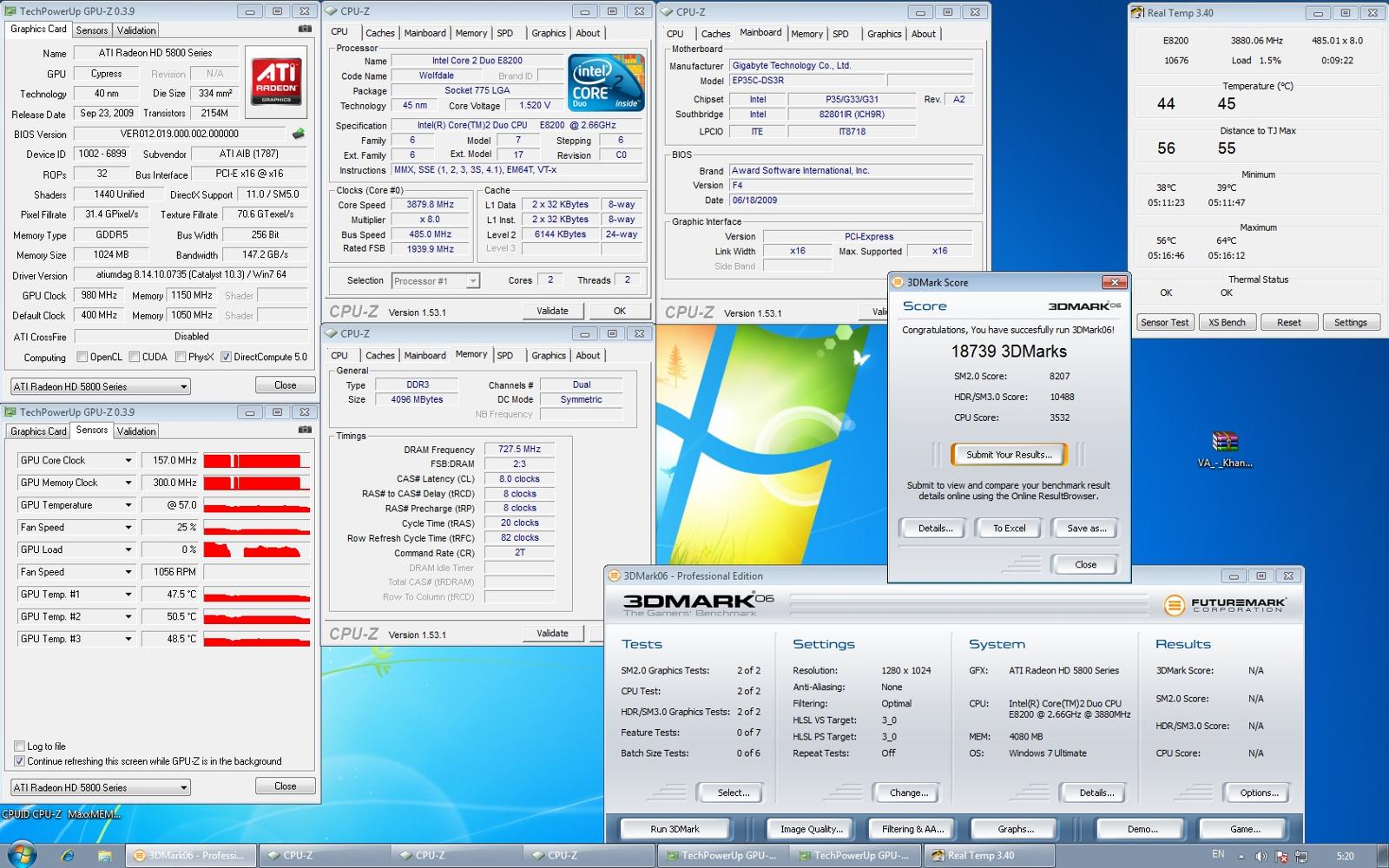Open the GPU Temperature sensor dropdown
Image resolution: width=1389 pixels, height=868 pixels.
coord(128,505)
